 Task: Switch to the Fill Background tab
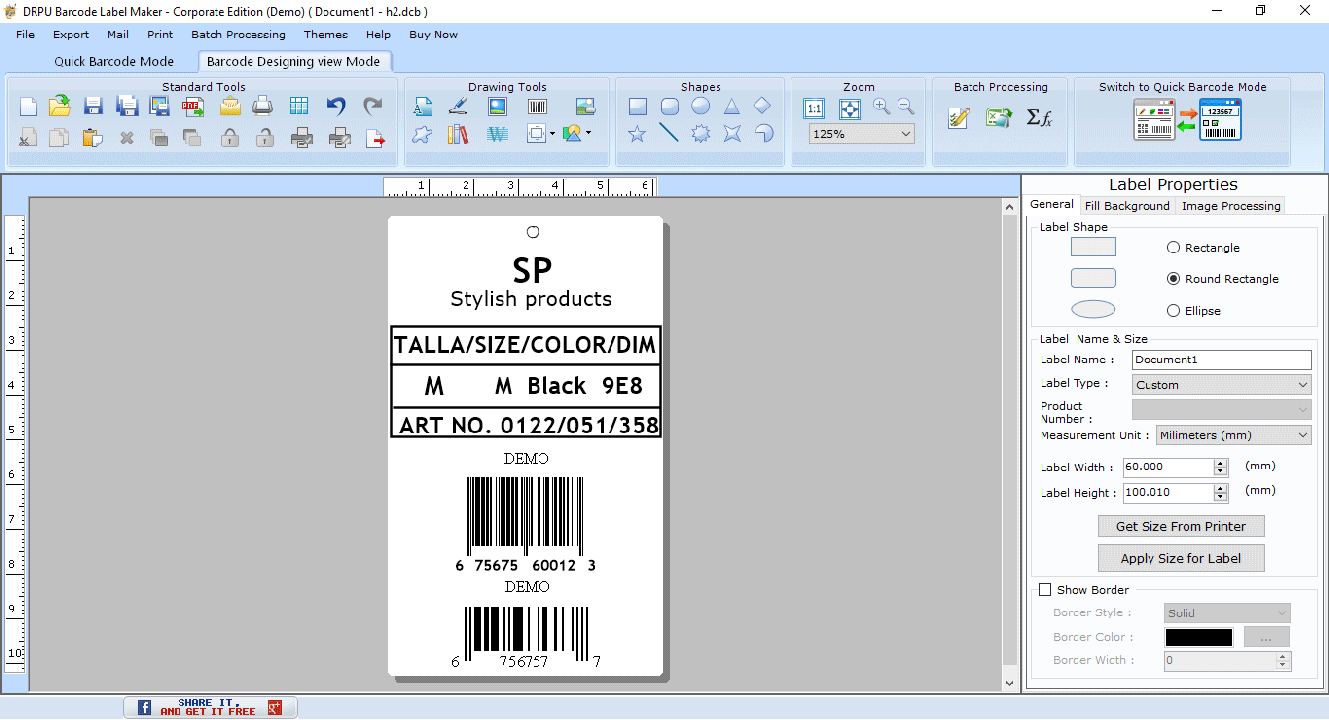coord(1127,205)
